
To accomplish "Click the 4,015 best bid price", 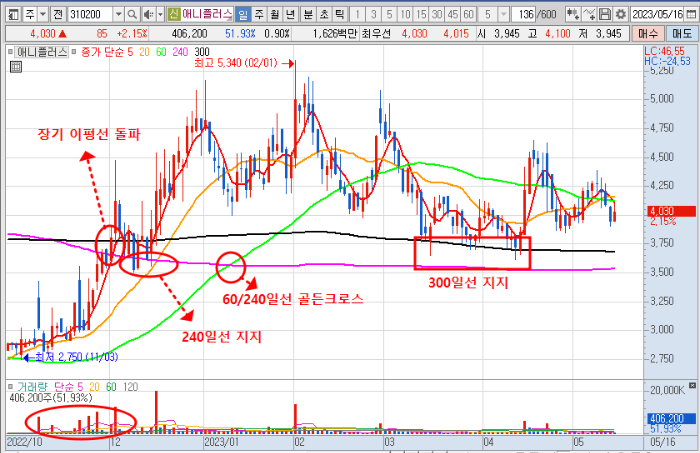I will point(456,33).
